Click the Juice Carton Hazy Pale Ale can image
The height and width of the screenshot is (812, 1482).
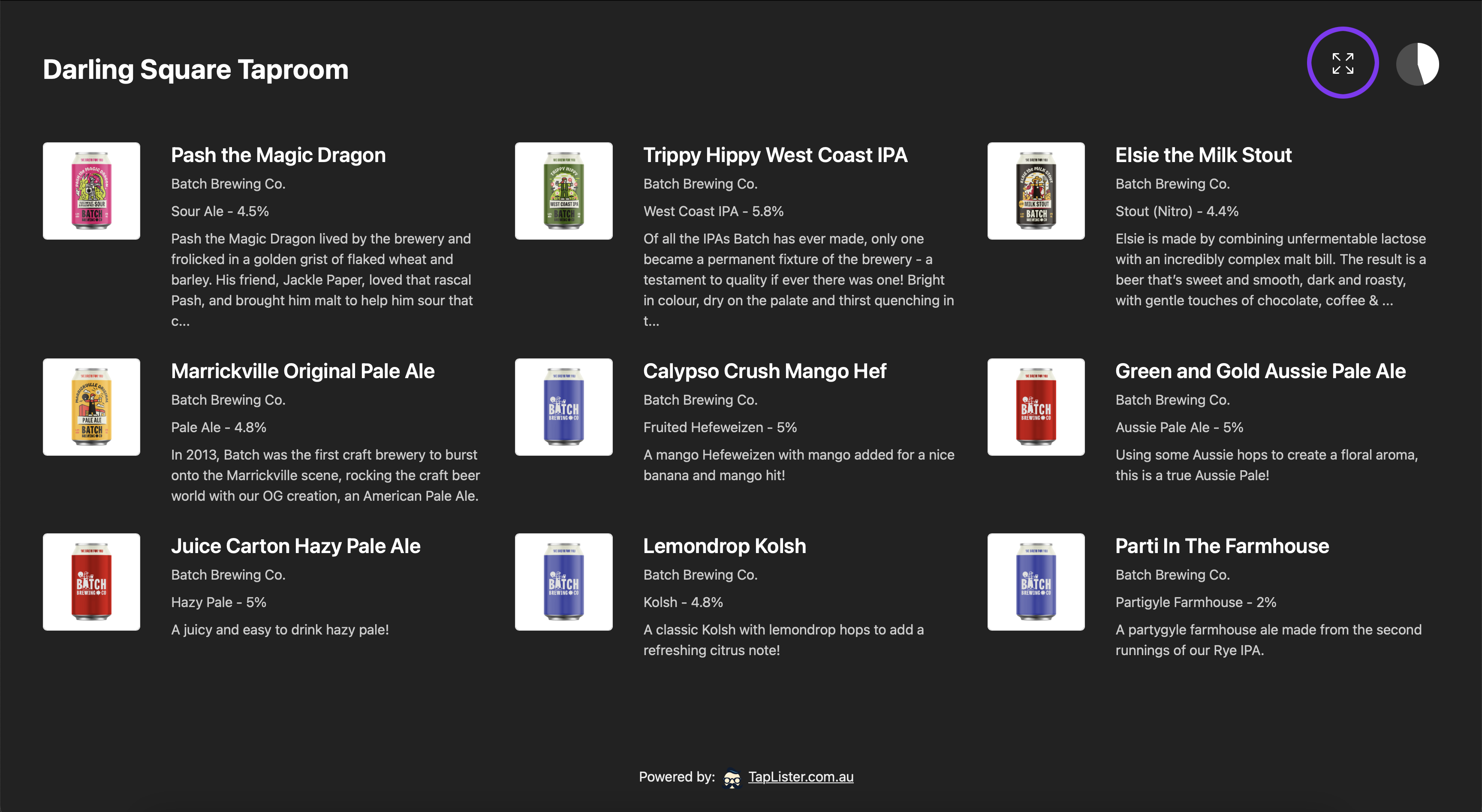click(91, 582)
